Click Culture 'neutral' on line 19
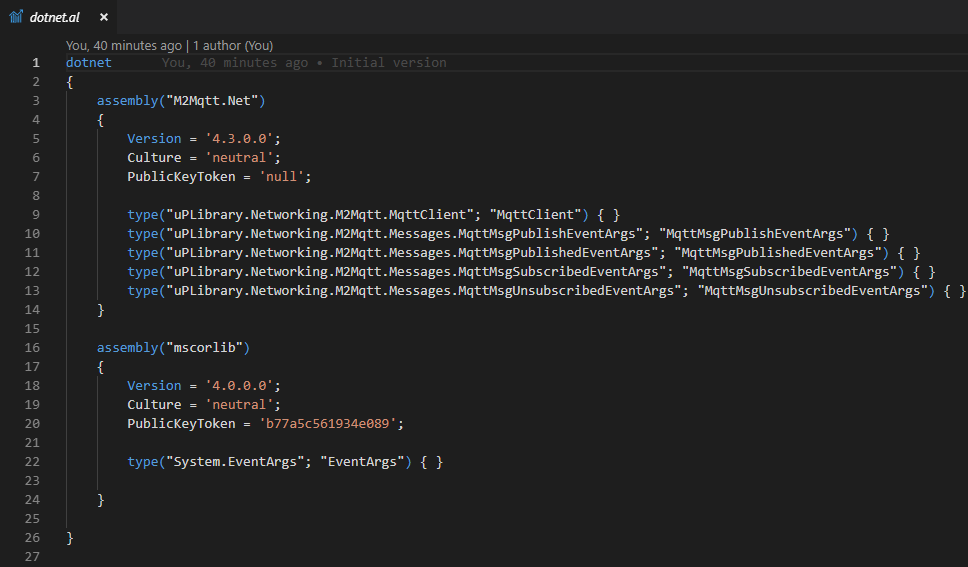The height and width of the screenshot is (567, 968). [x=239, y=405]
